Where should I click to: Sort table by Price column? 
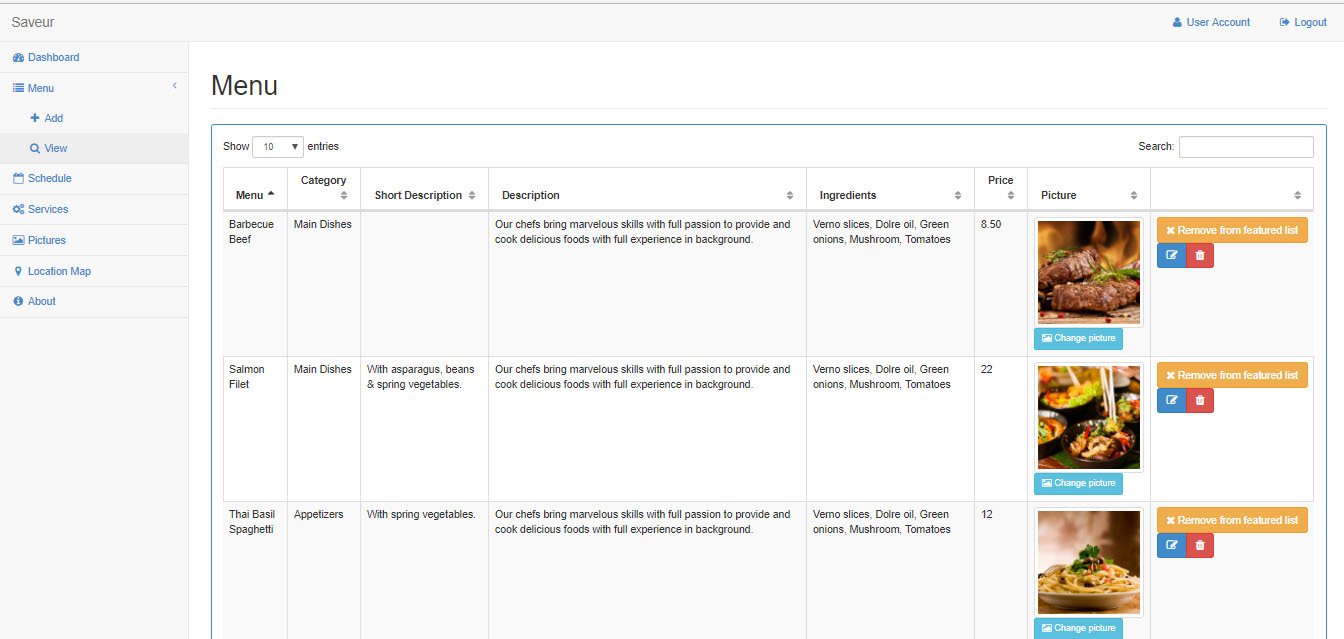tap(1000, 188)
